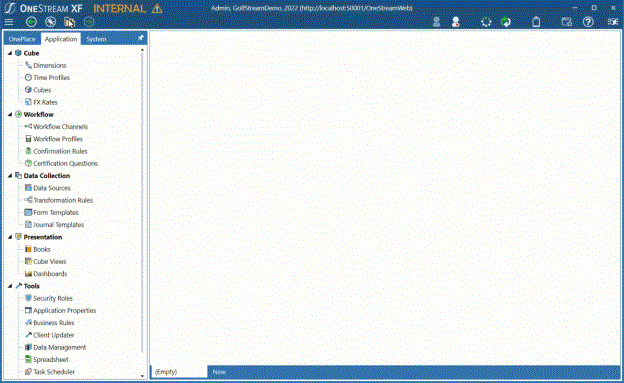624x383 pixels.
Task: Collapse the Tools tree group
Action: click(10, 286)
